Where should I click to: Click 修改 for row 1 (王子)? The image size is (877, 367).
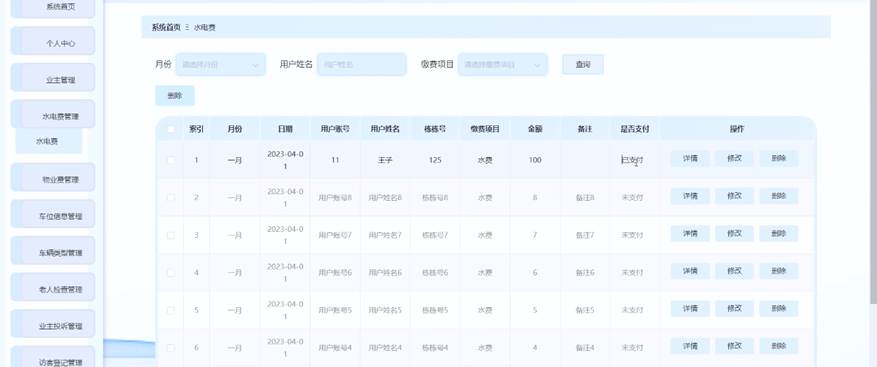(x=734, y=158)
